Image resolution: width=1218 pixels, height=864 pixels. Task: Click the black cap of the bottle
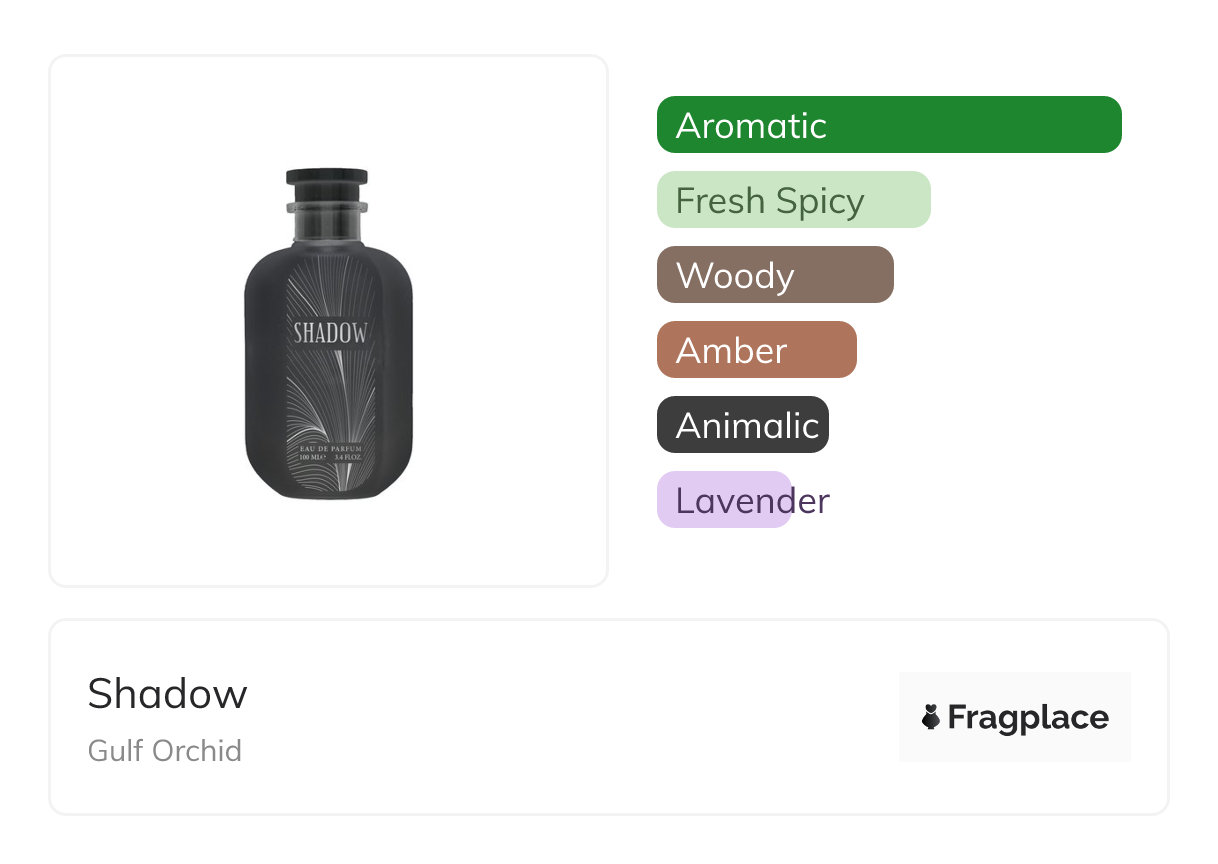pyautogui.click(x=327, y=179)
